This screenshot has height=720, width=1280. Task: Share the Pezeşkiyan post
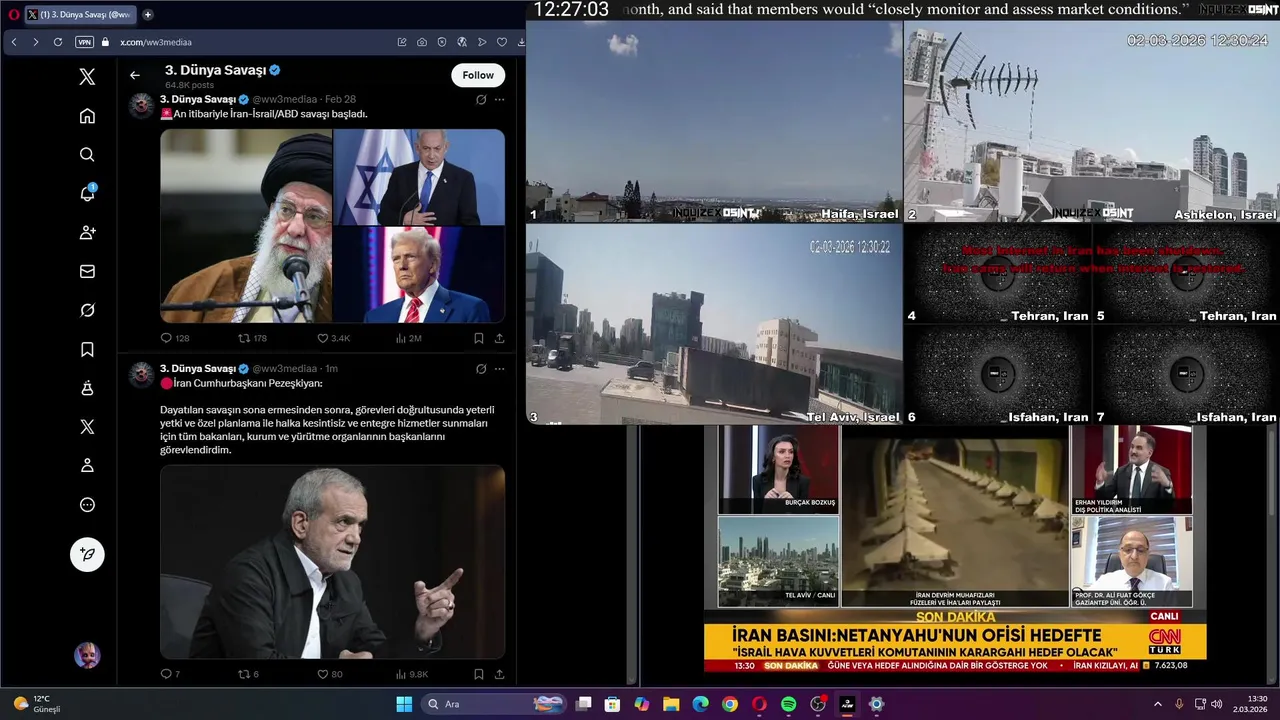coord(499,674)
